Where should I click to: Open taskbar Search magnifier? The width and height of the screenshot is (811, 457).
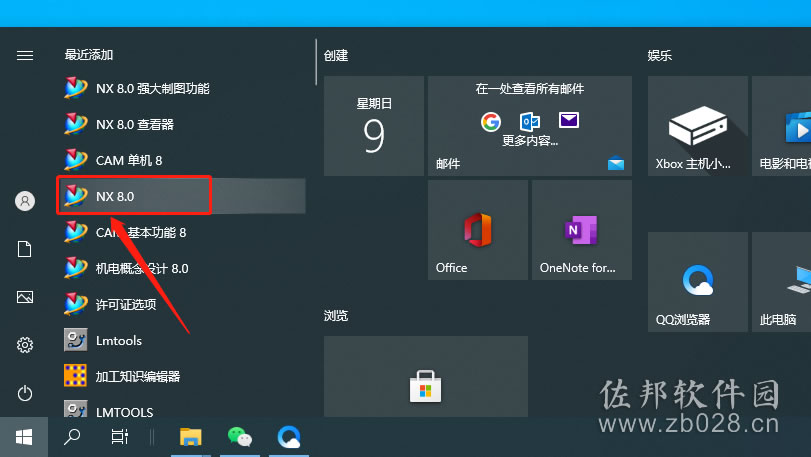click(72, 437)
